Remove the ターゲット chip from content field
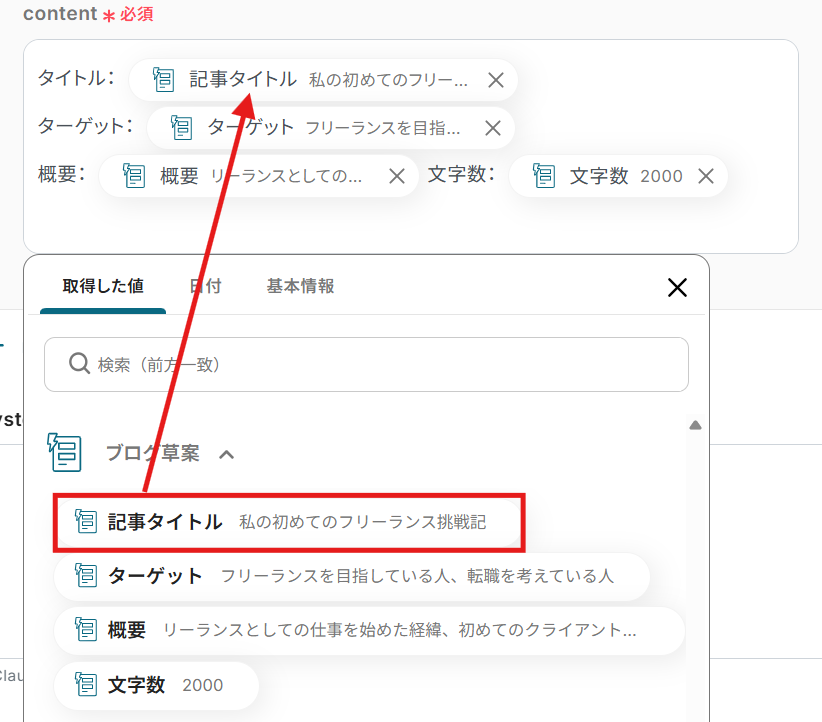The width and height of the screenshot is (822, 722). click(x=492, y=128)
